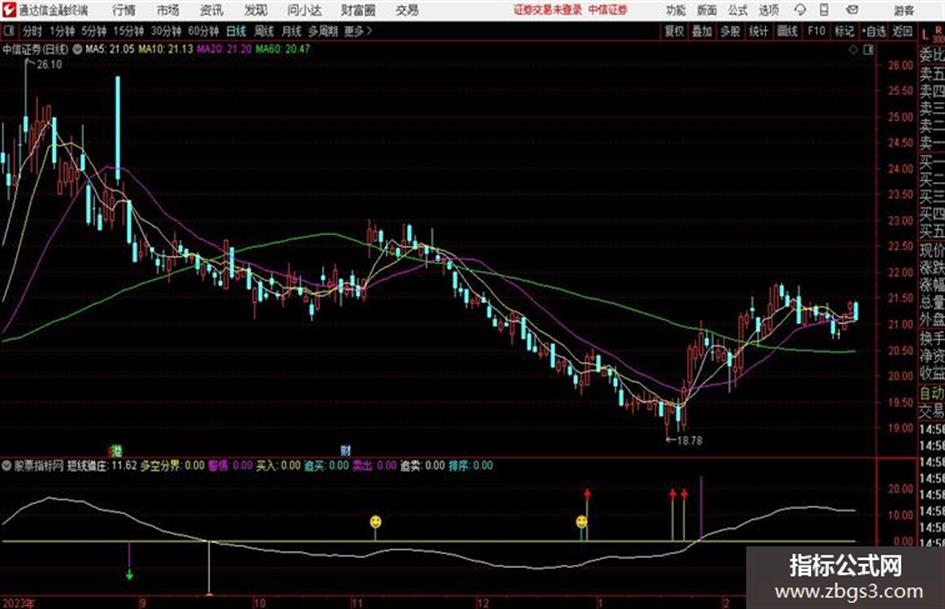Click the 证券交易未登录 login link

(x=548, y=10)
